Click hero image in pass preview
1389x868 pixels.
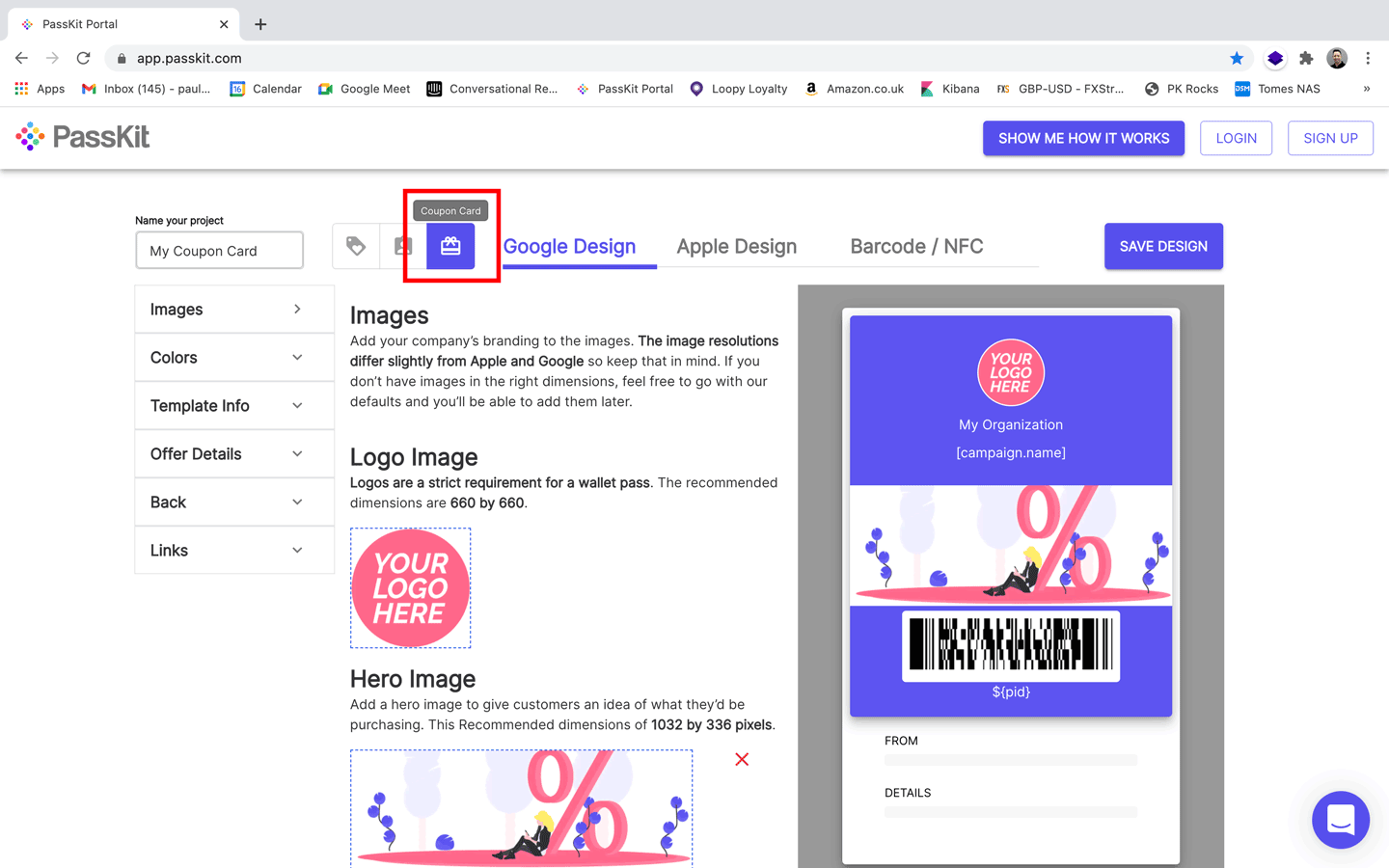pos(1011,545)
